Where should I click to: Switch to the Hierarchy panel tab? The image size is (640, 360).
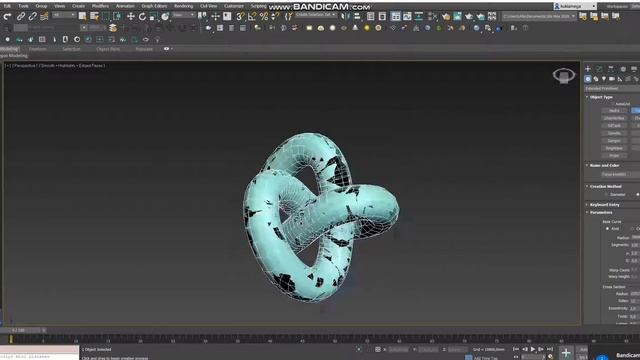pos(611,69)
